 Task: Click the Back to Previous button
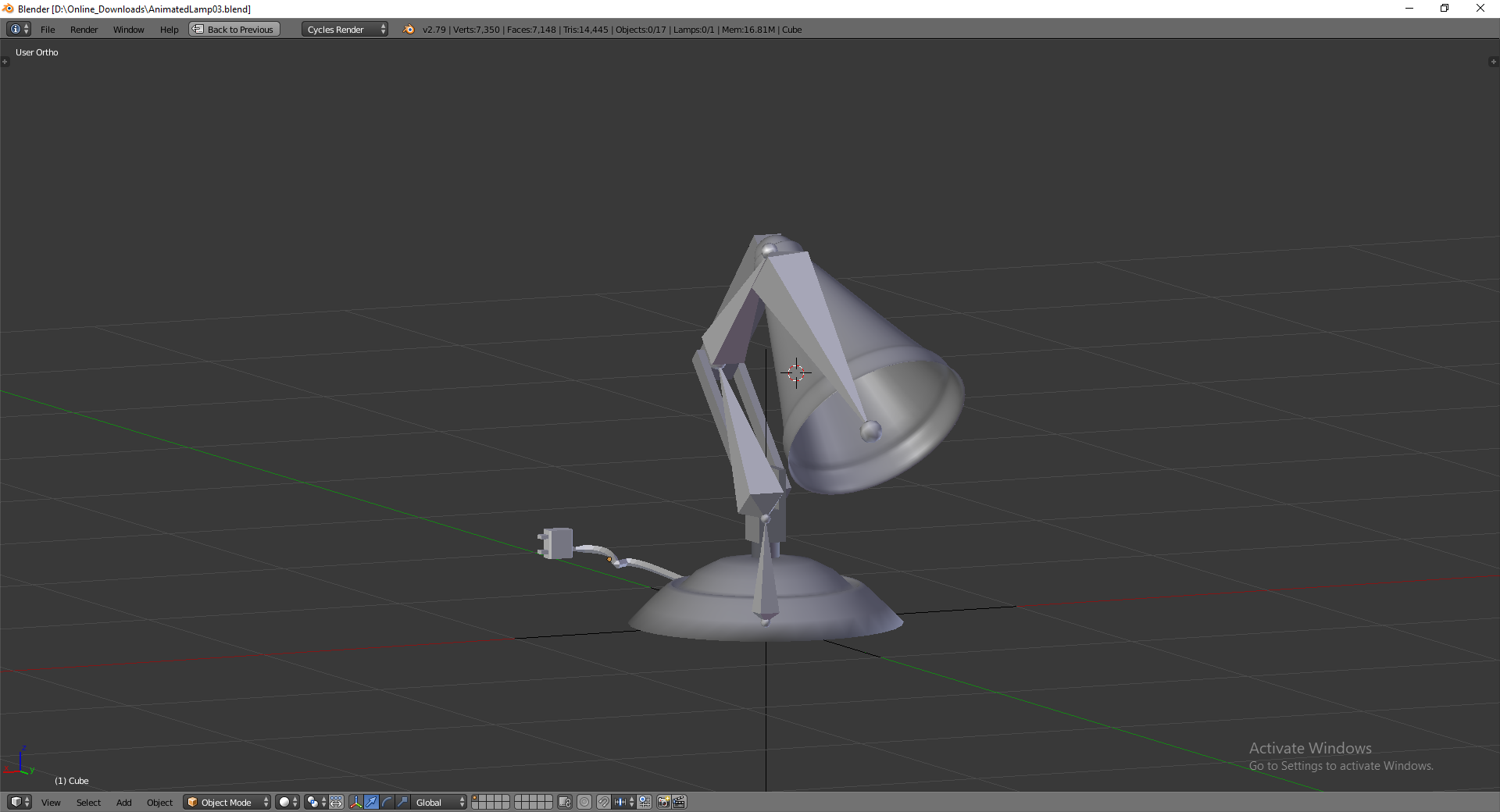pyautogui.click(x=234, y=30)
